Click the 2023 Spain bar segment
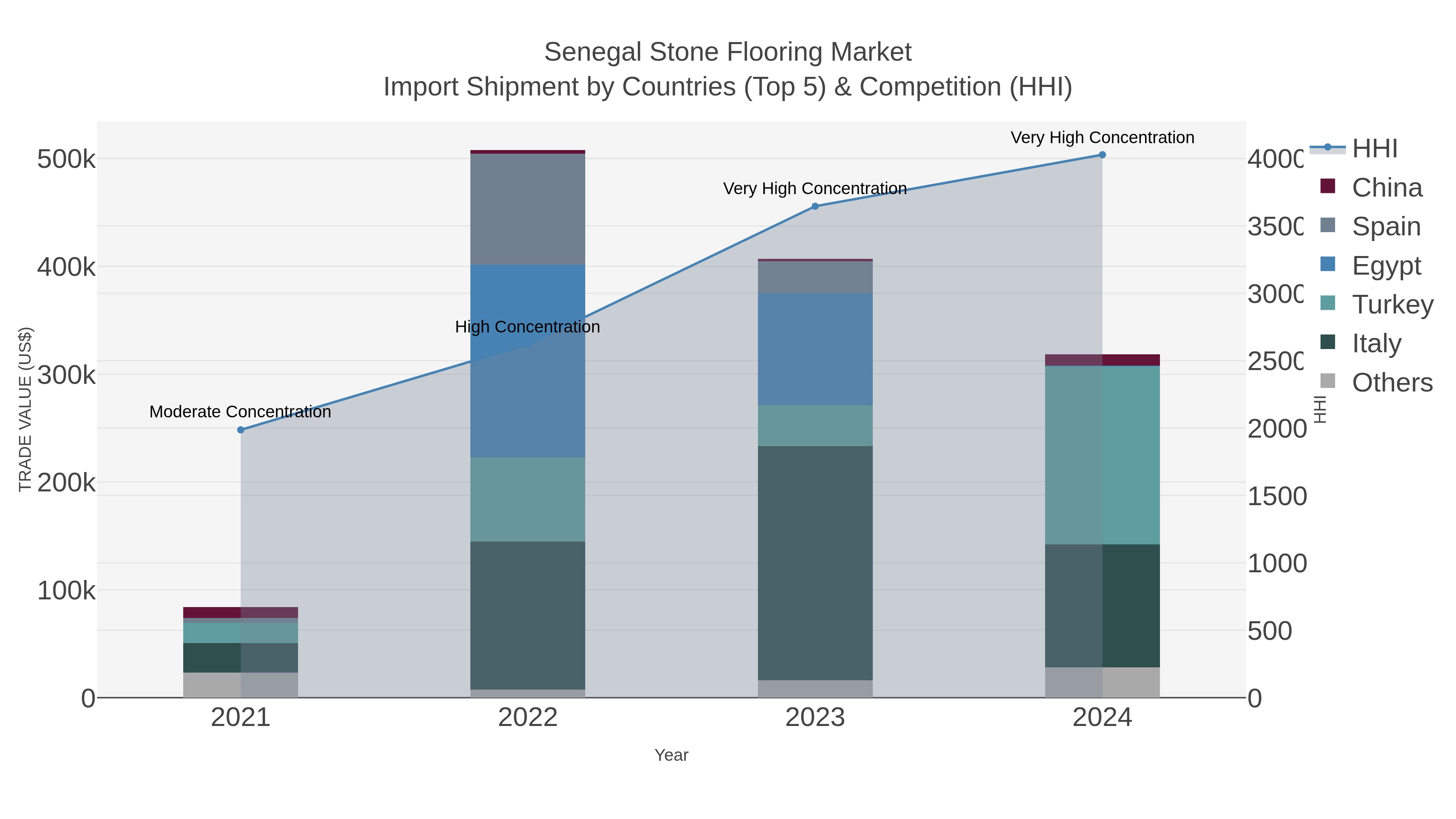This screenshot has width=1456, height=819. coord(815,277)
